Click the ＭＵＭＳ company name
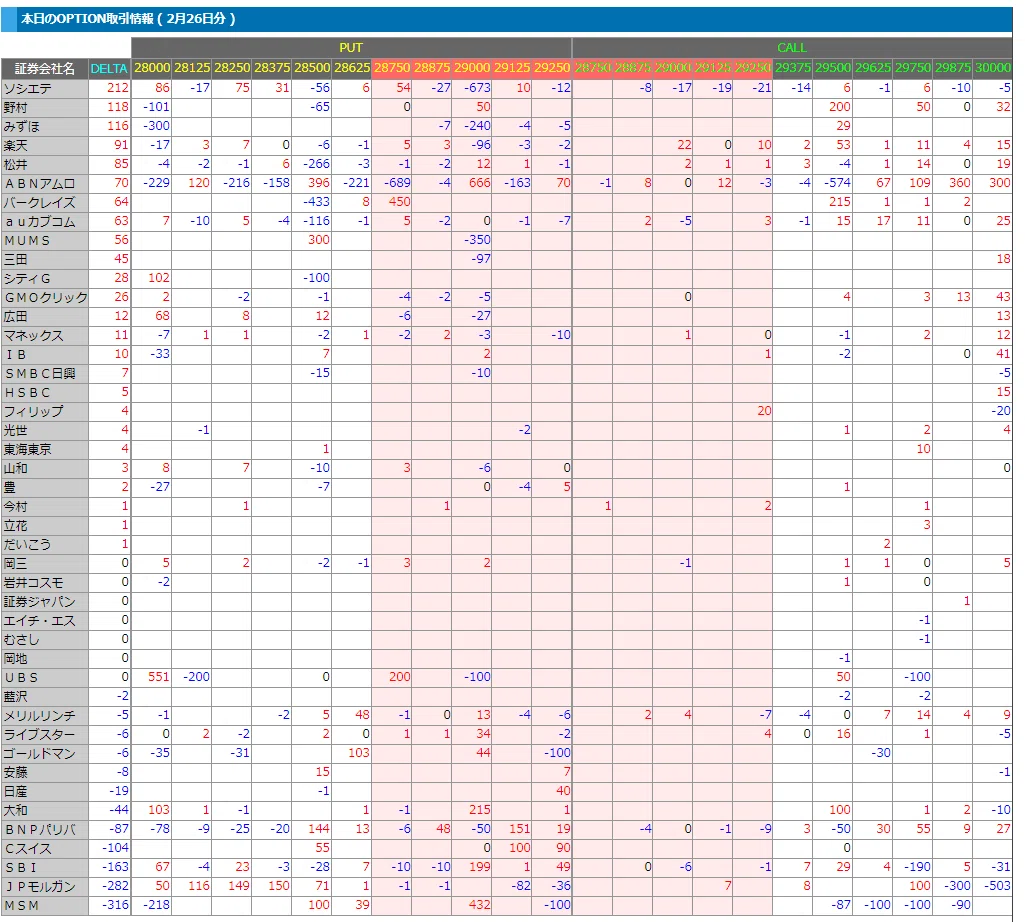This screenshot has width=1025, height=922. point(27,241)
